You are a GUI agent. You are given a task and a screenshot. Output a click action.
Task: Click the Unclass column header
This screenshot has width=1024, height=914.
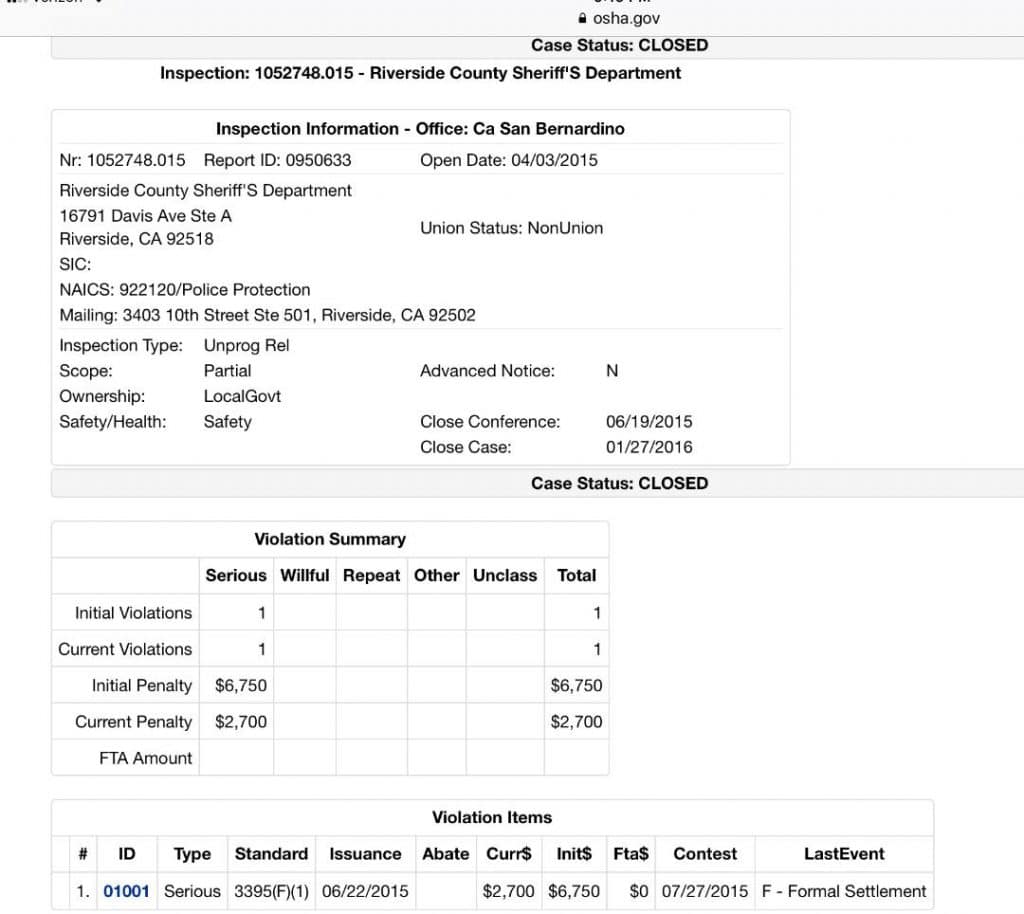504,575
